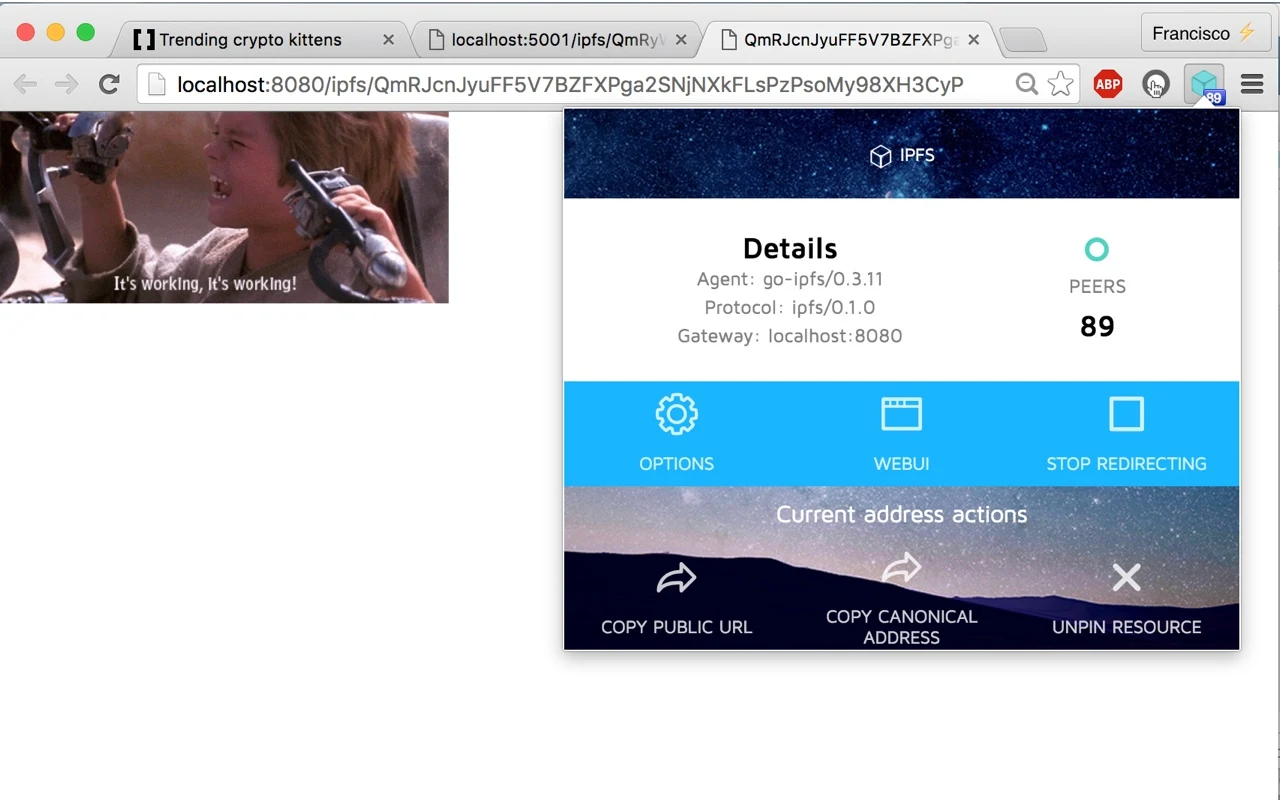Click the STOP REDIRECTING label
1280x800 pixels.
1126,464
